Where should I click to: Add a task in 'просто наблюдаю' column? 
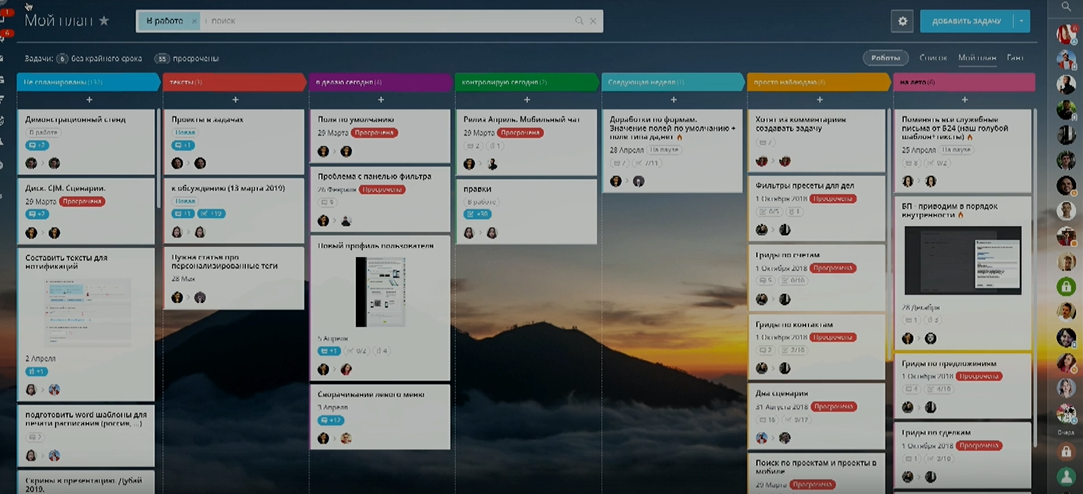pyautogui.click(x=820, y=100)
